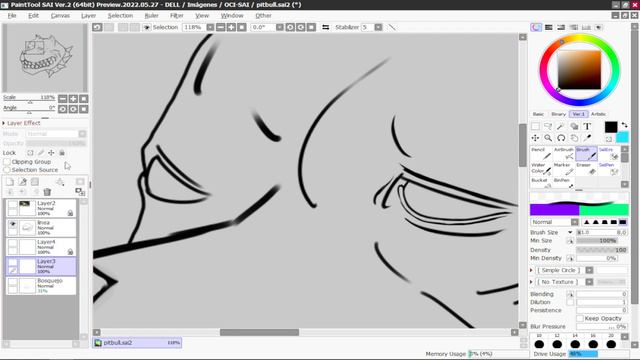Select the Lasso tool
This screenshot has height=360, width=640.
pos(548,127)
